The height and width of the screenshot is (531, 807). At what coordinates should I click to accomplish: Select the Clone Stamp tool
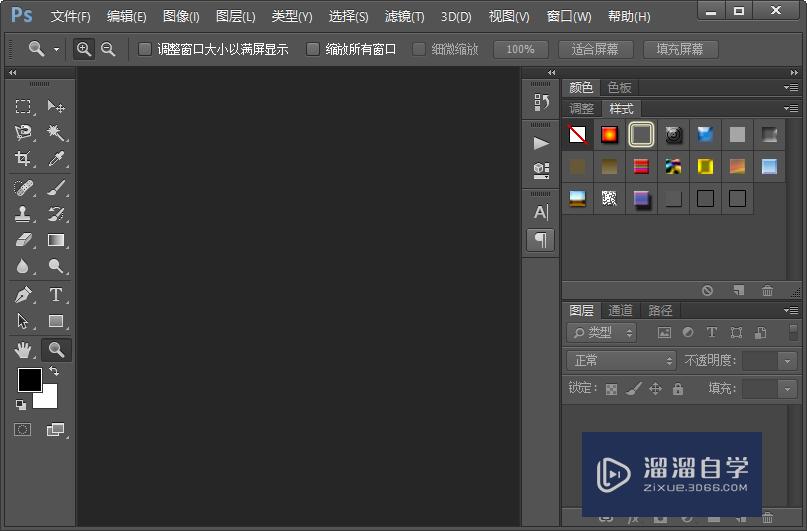coord(23,214)
